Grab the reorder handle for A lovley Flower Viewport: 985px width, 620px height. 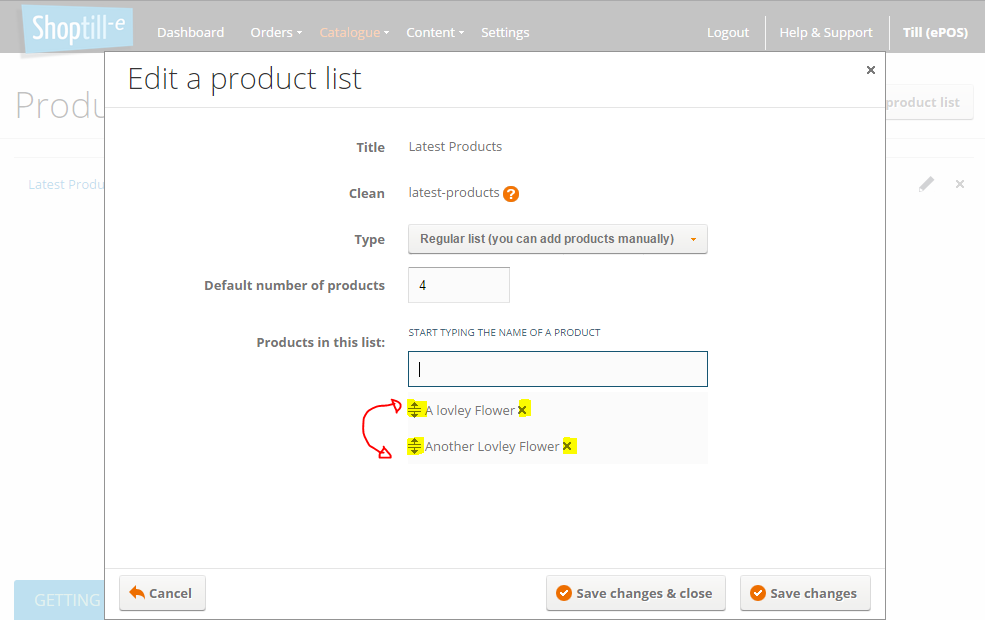pyautogui.click(x=415, y=410)
